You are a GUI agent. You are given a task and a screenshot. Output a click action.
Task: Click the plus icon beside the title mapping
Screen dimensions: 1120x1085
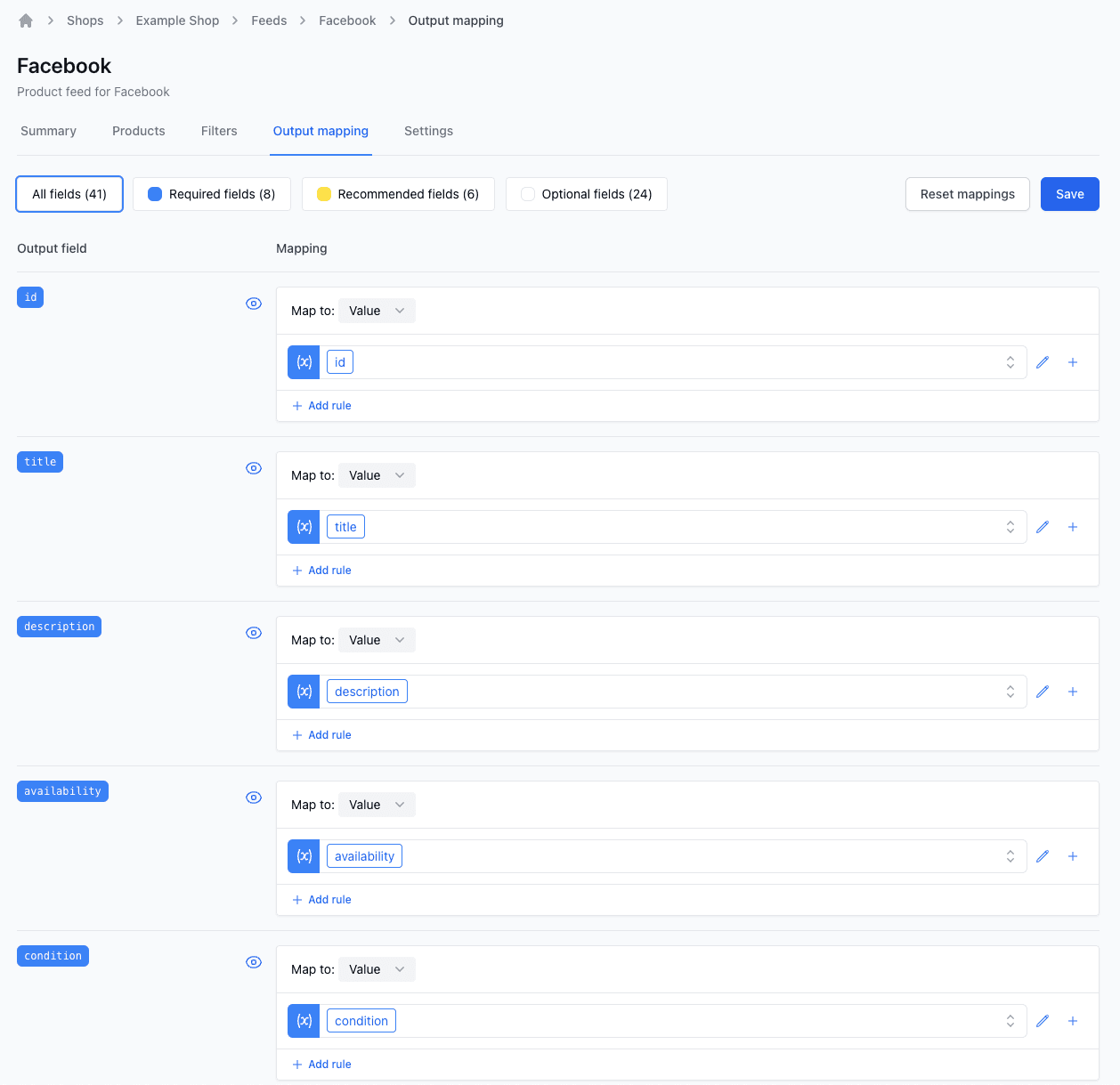click(x=1073, y=527)
